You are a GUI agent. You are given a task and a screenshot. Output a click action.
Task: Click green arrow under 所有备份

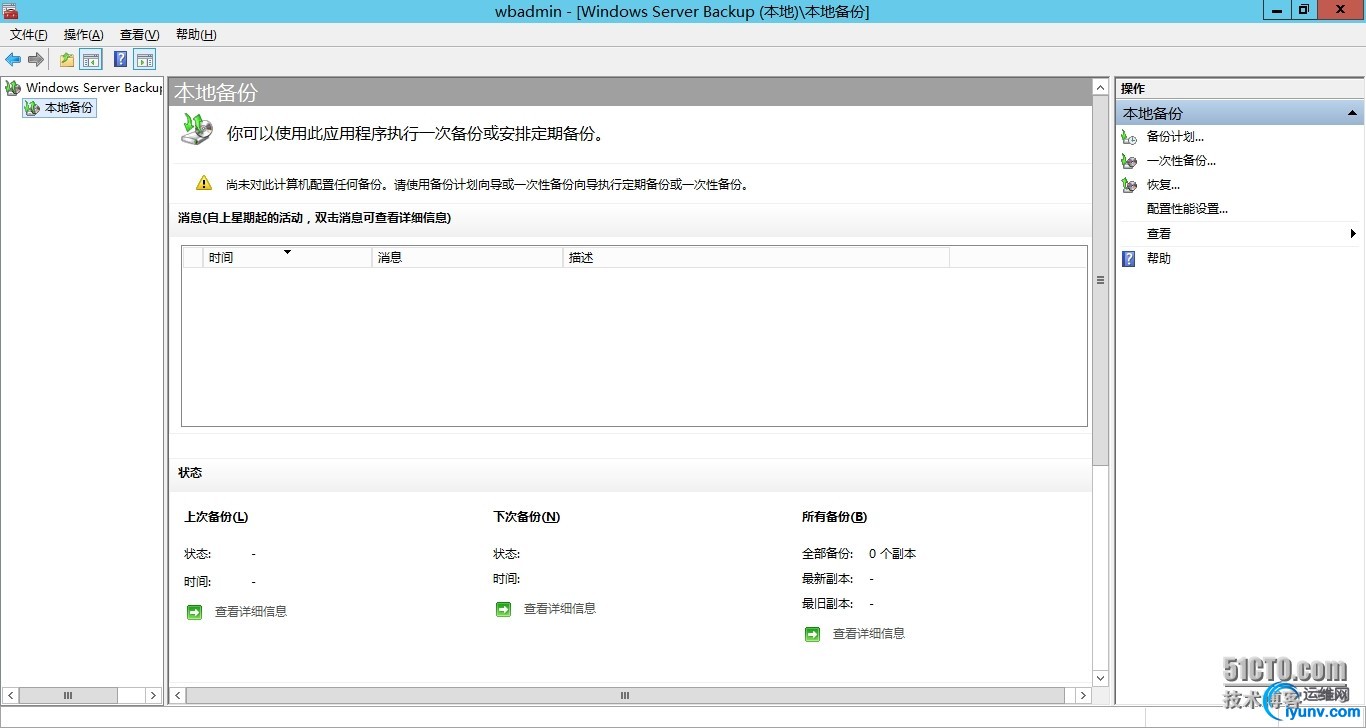(813, 634)
